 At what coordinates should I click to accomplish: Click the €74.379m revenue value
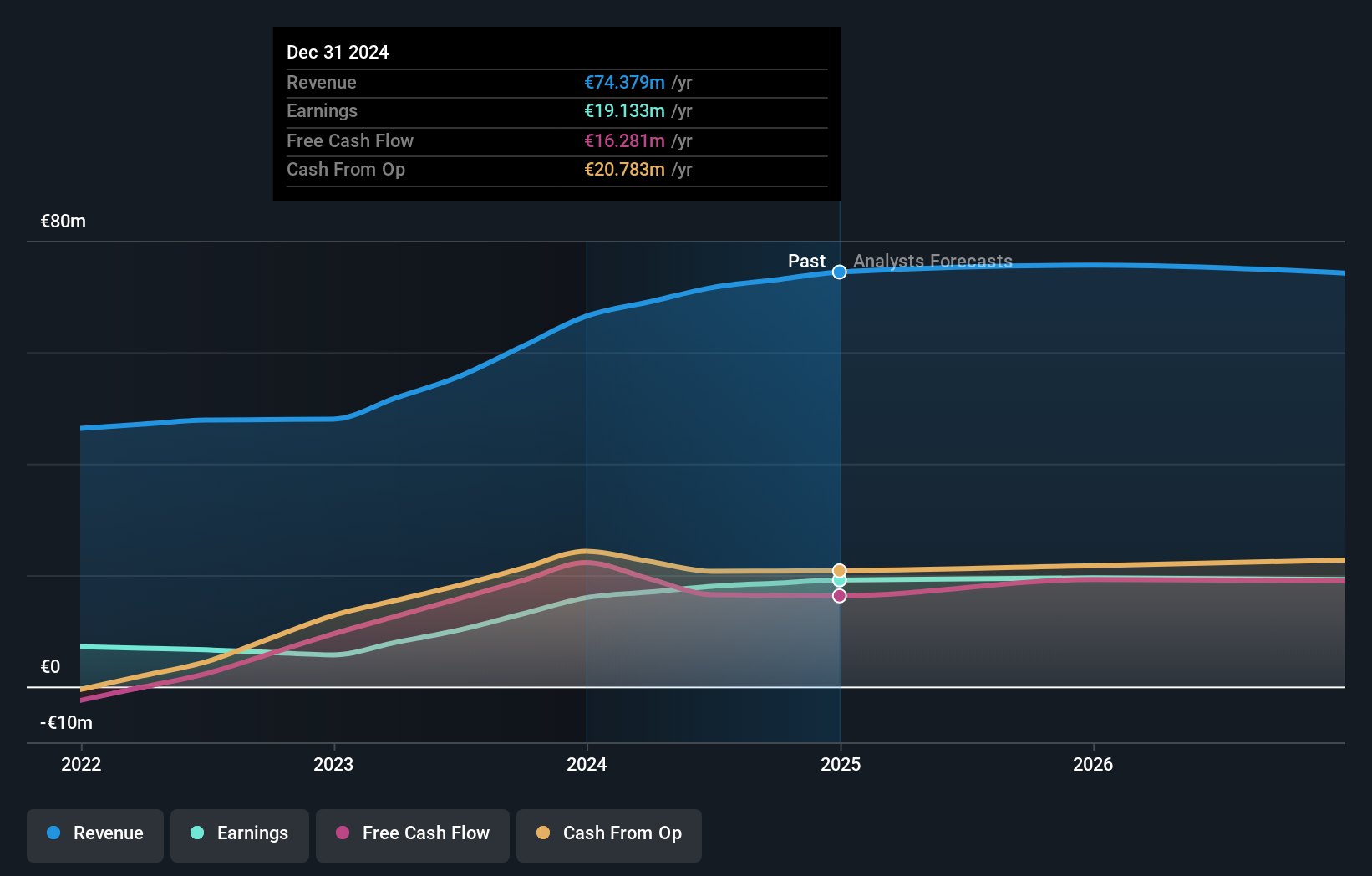[x=624, y=82]
